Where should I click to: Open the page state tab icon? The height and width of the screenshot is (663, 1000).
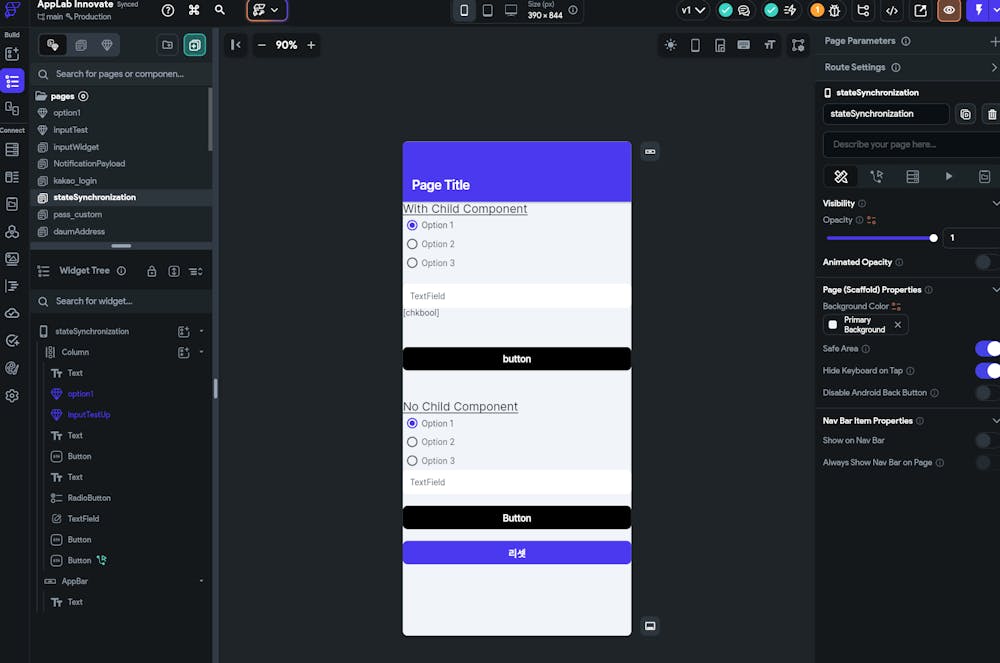click(984, 177)
